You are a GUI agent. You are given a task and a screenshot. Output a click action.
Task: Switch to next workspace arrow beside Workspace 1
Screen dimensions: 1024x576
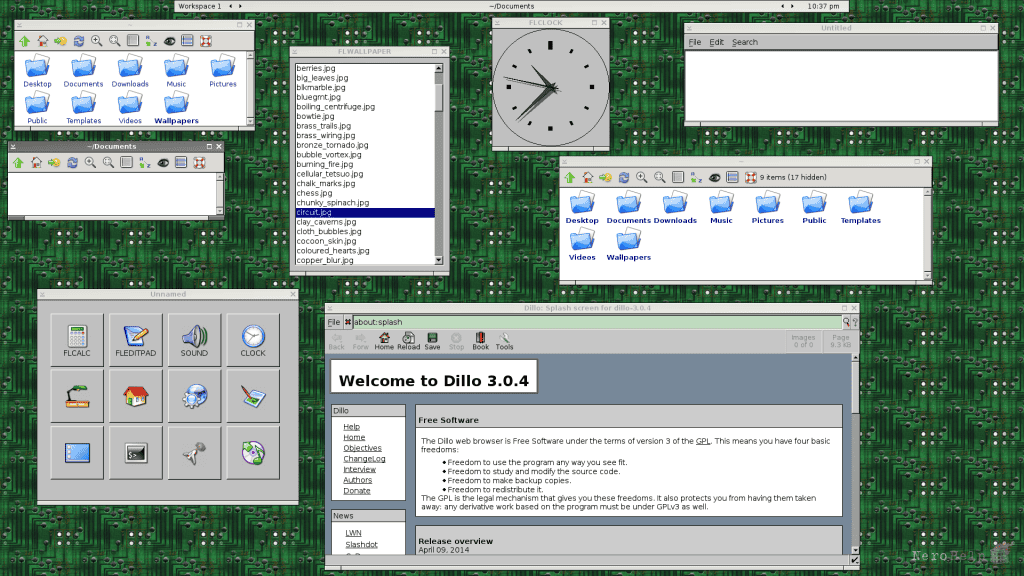click(240, 6)
